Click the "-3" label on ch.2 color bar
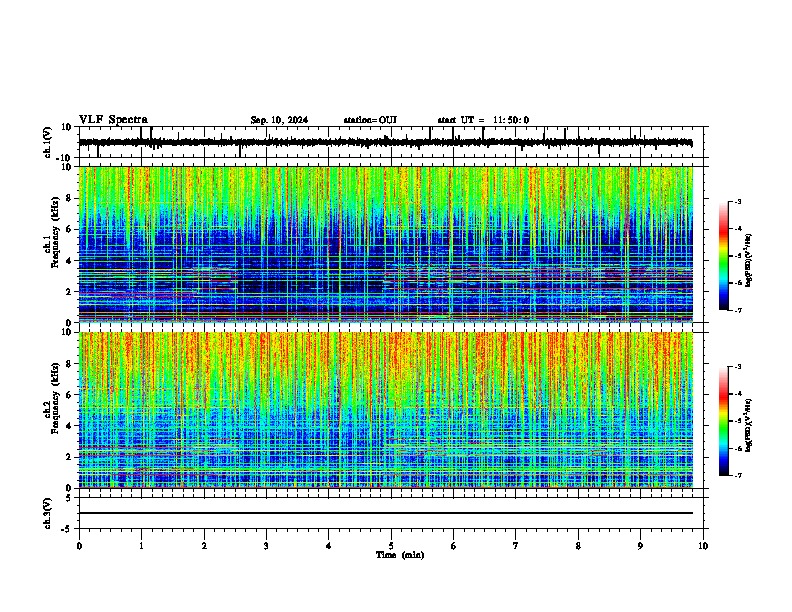This screenshot has width=792, height=612. coord(737,367)
